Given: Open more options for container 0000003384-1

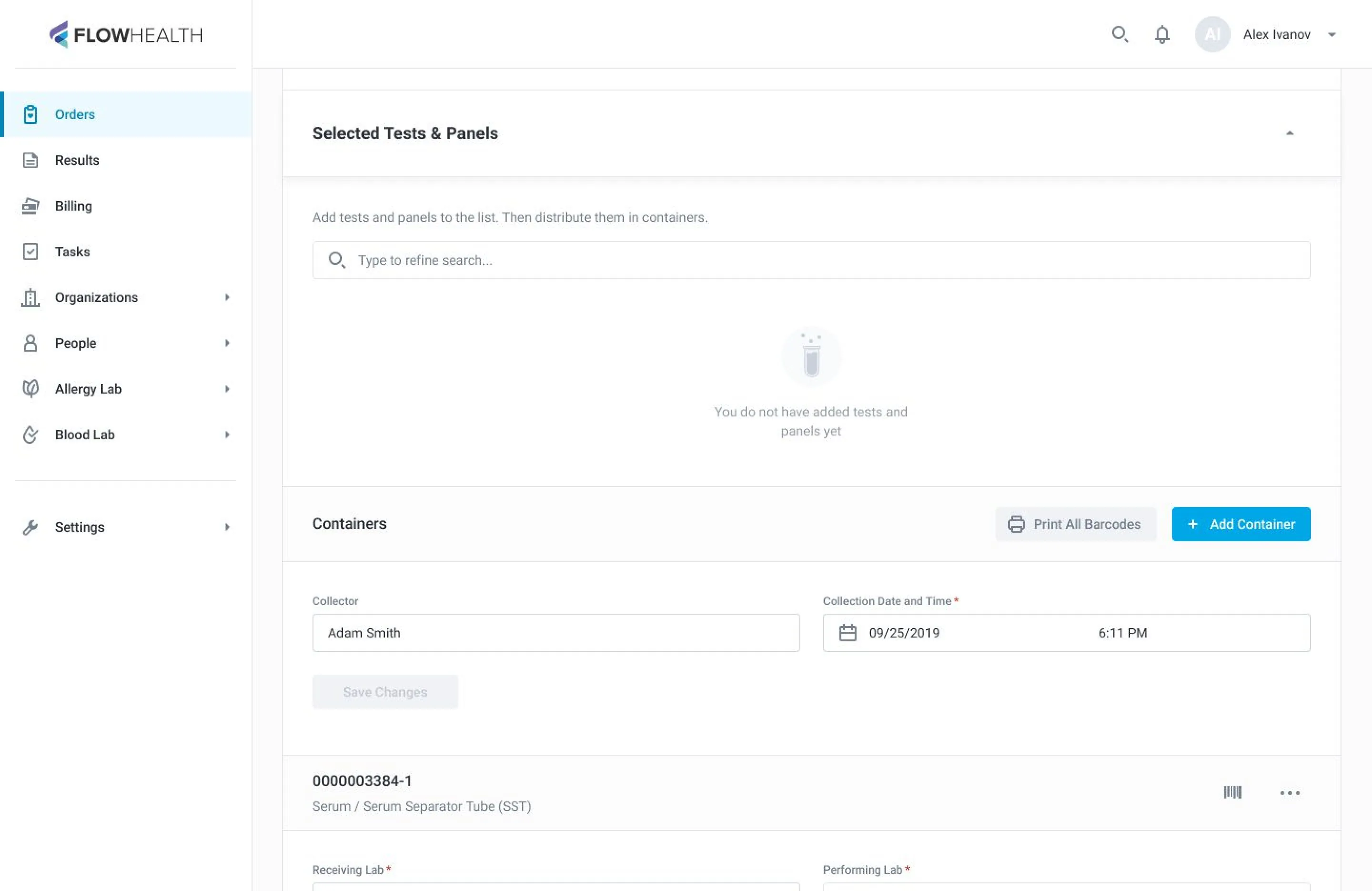Looking at the screenshot, I should 1290,793.
